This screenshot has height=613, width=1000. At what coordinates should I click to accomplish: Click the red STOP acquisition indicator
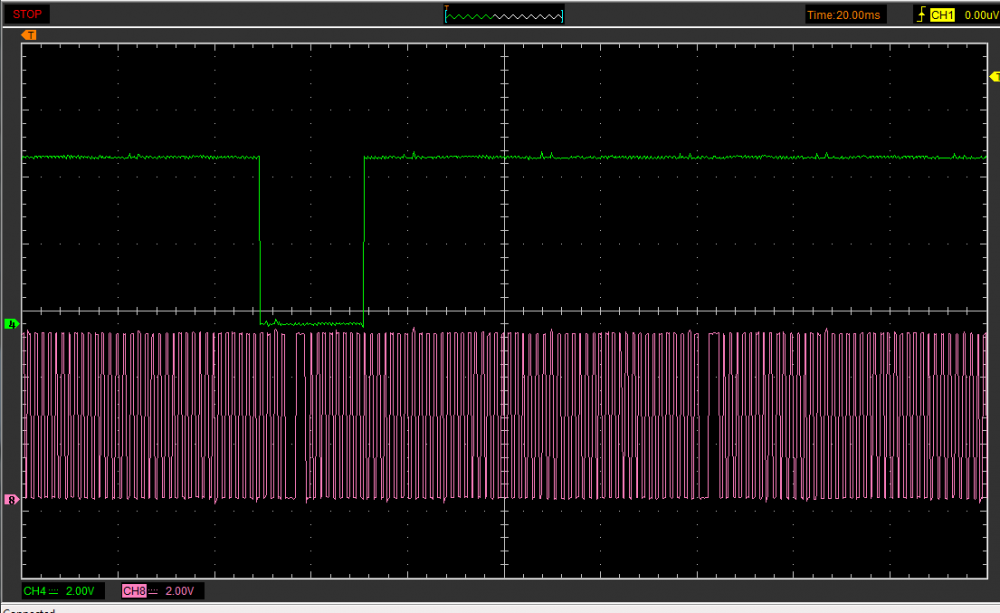click(x=27, y=14)
